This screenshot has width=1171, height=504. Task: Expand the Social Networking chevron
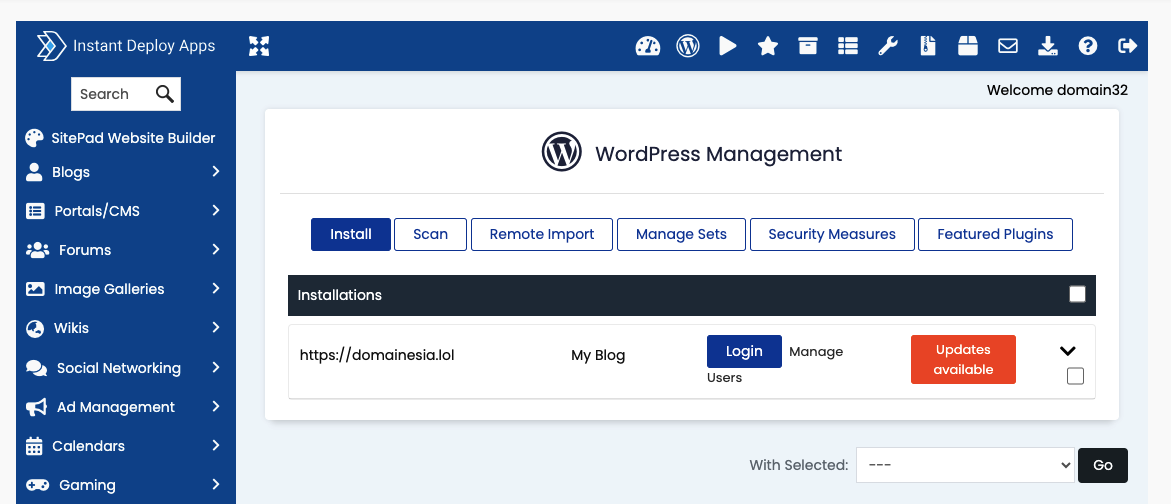[x=216, y=367]
